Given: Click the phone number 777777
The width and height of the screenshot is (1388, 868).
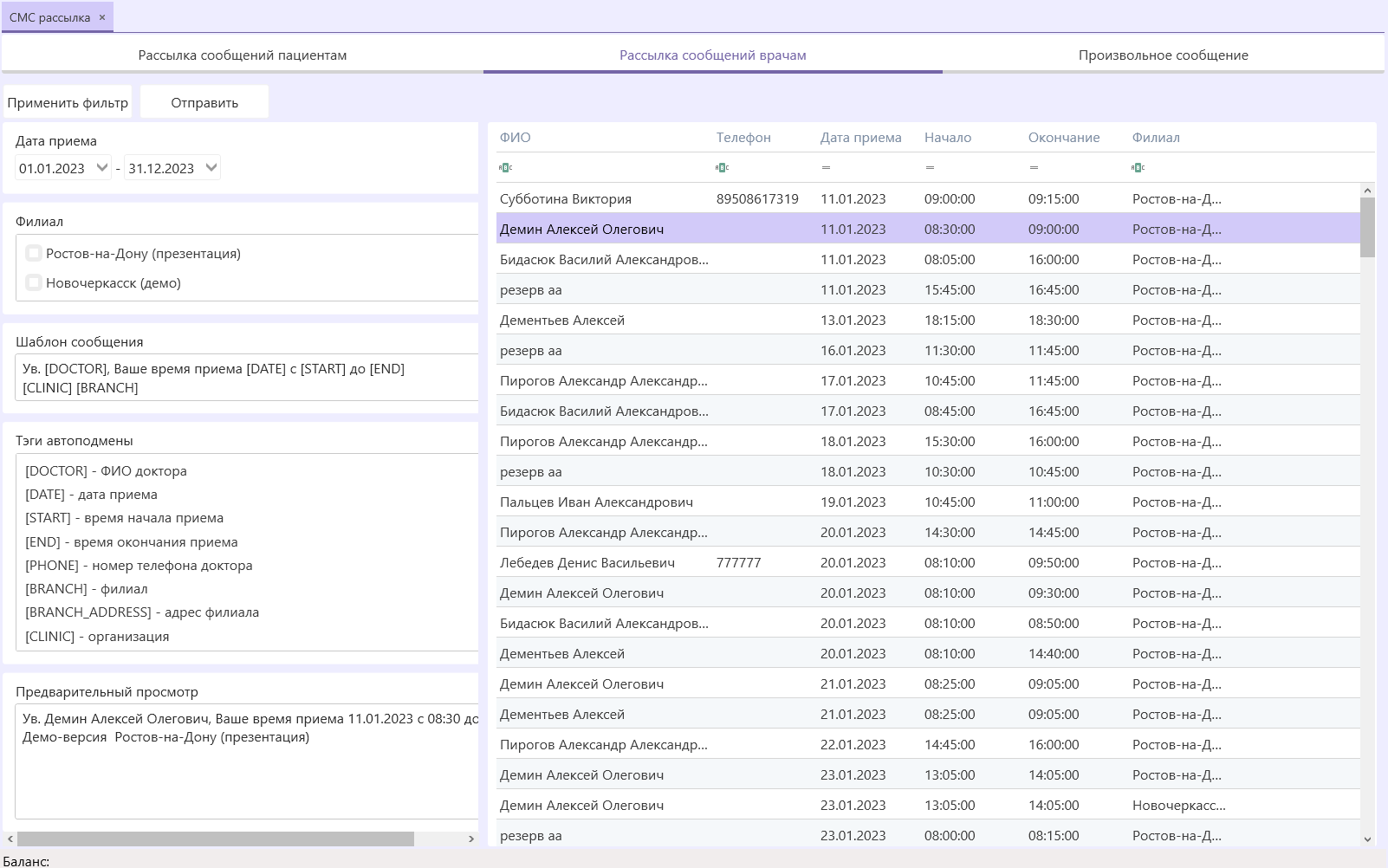Looking at the screenshot, I should point(739,562).
